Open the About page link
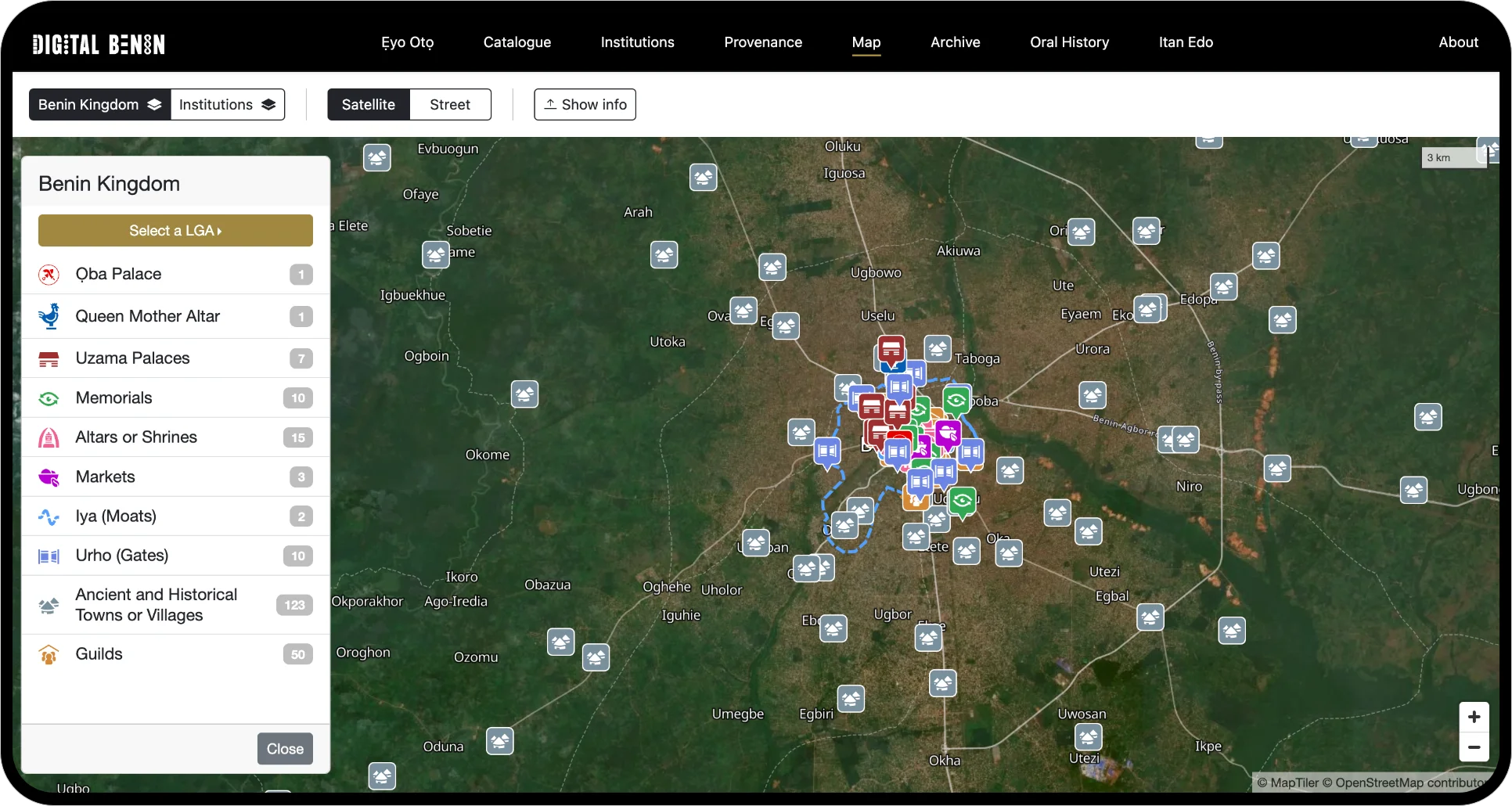This screenshot has height=806, width=1512. coord(1458,42)
